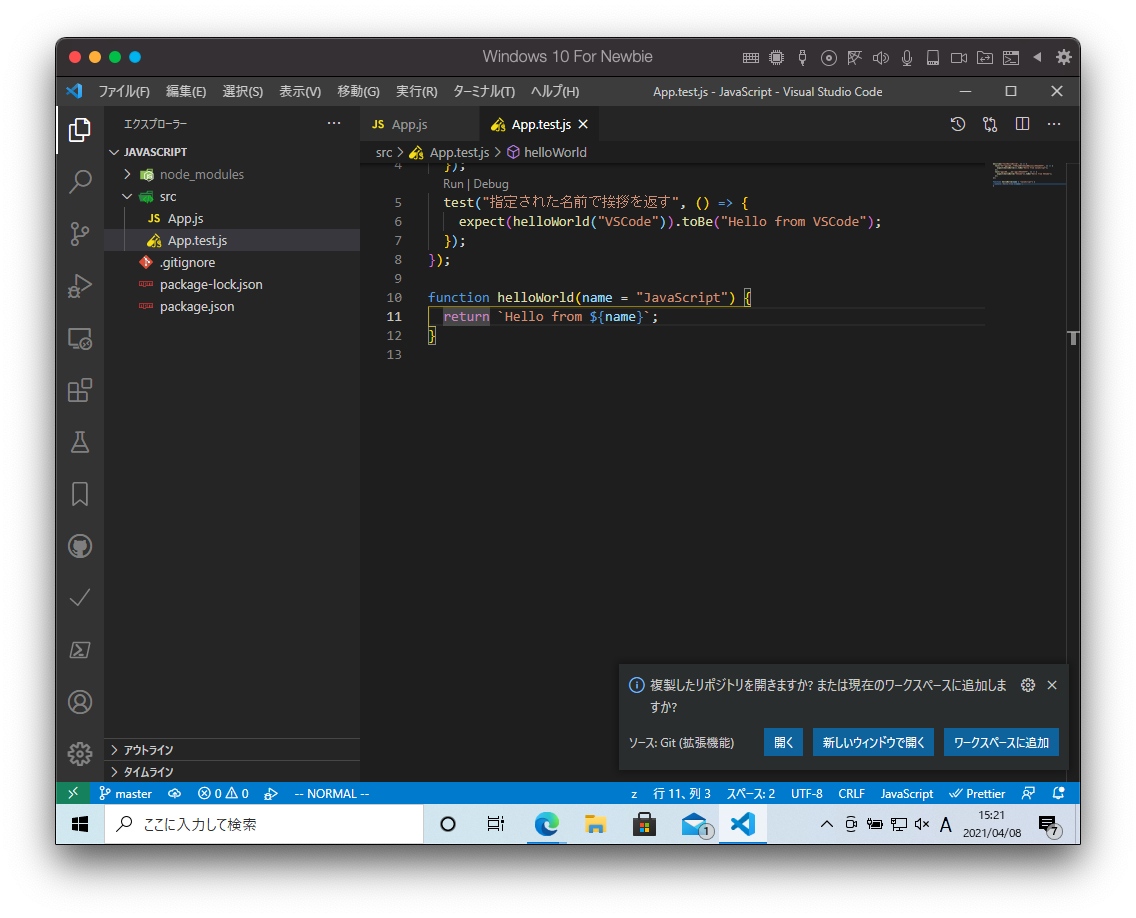Click the Prettier status bar item
The width and height of the screenshot is (1136, 918).
pos(977,793)
